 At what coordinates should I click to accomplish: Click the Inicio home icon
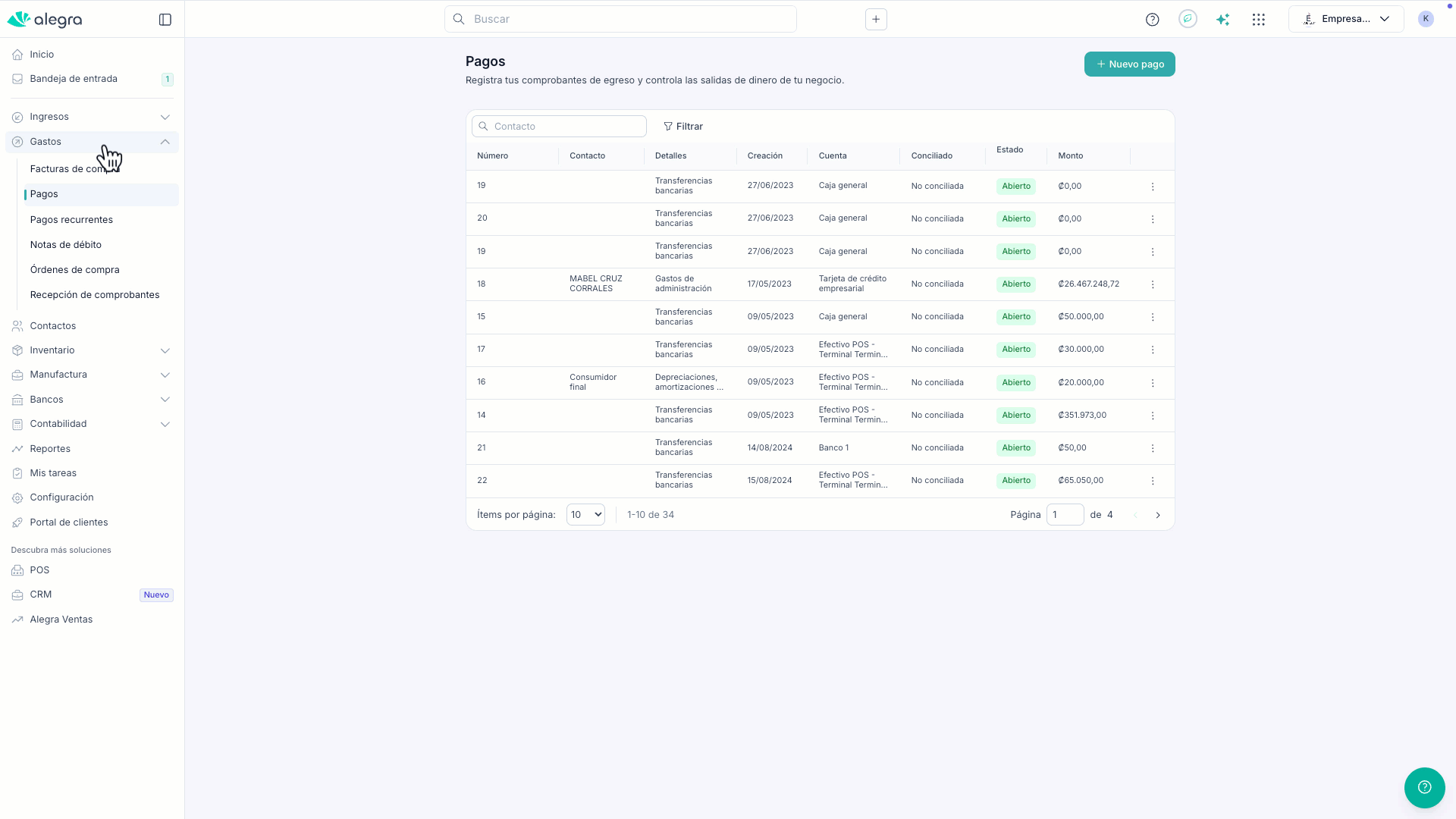point(17,55)
